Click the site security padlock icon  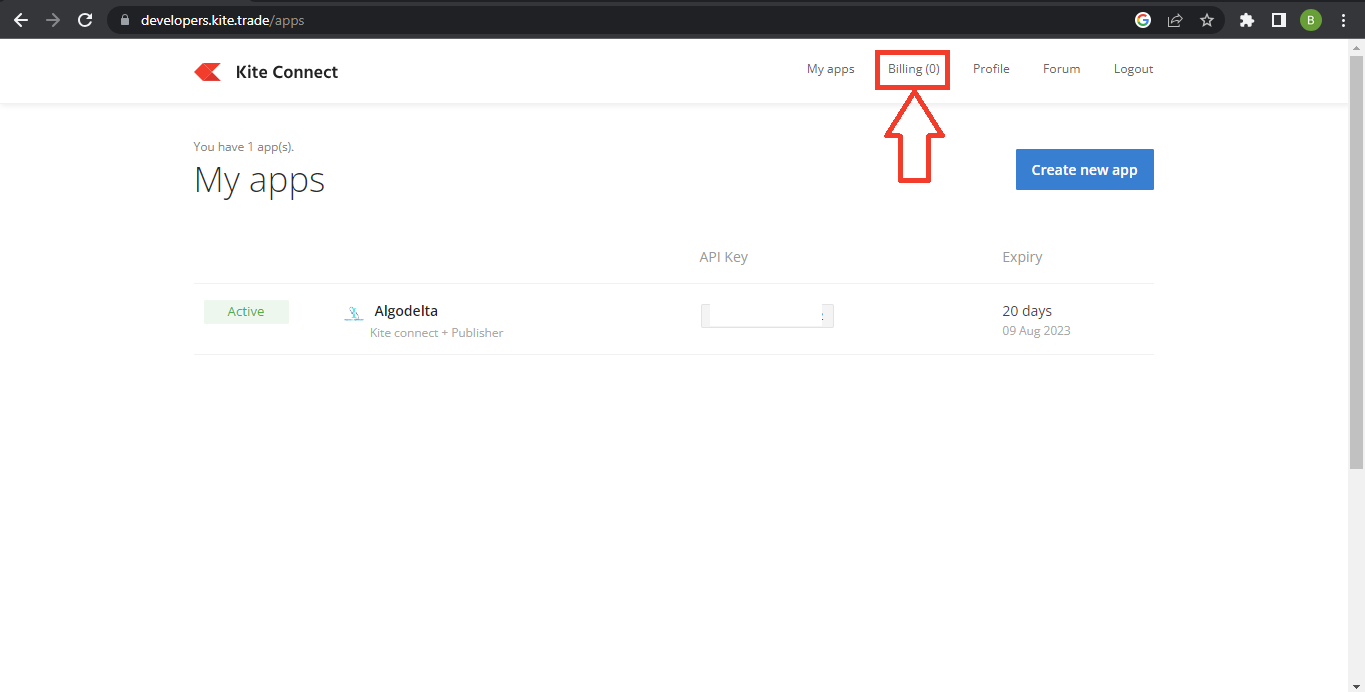[x=124, y=19]
